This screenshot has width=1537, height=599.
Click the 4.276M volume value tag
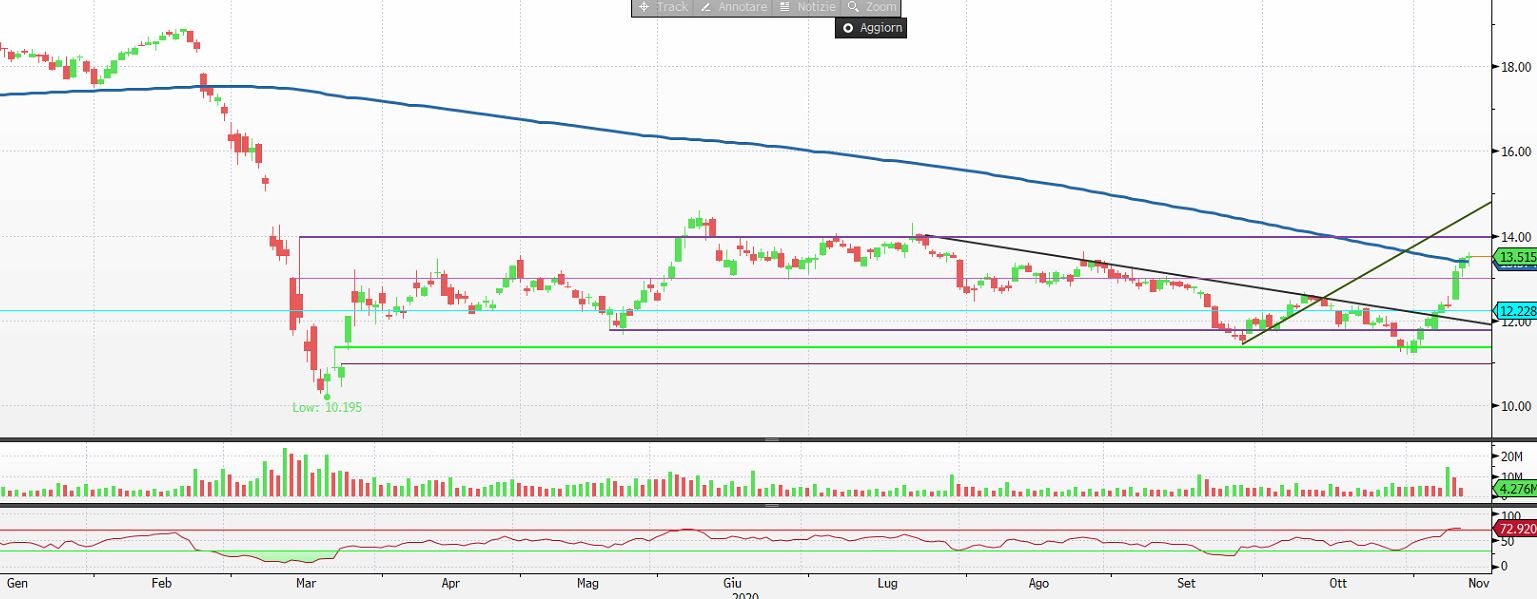click(x=1515, y=489)
